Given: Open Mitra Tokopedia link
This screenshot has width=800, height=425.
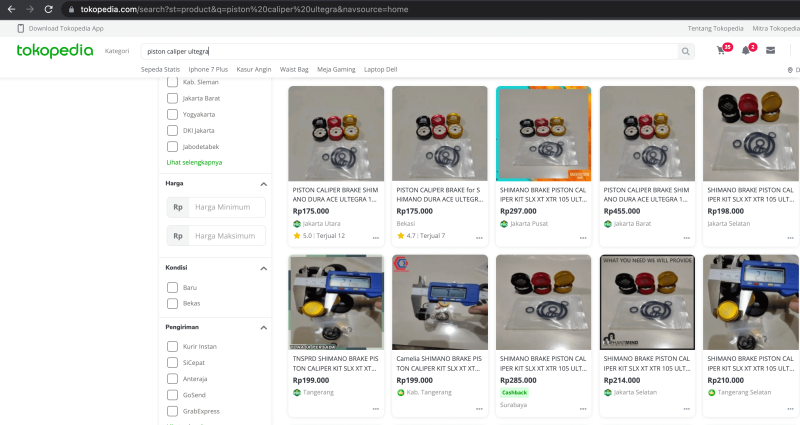Looking at the screenshot, I should tap(776, 29).
